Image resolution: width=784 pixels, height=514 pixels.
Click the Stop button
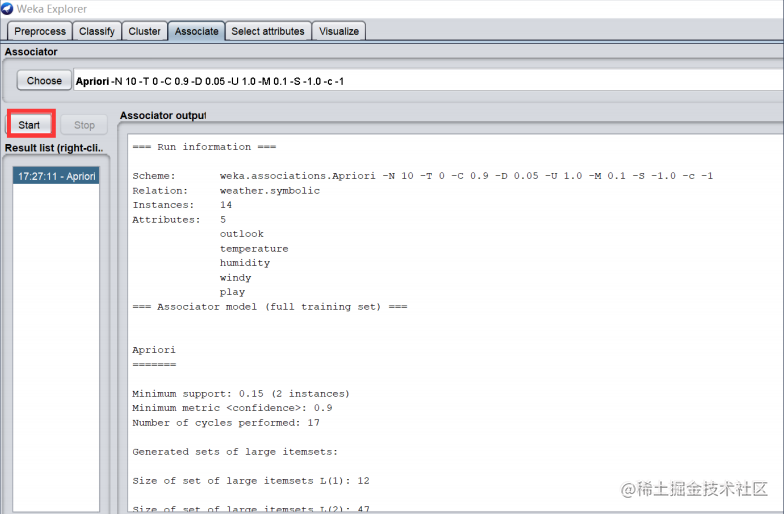pos(84,125)
